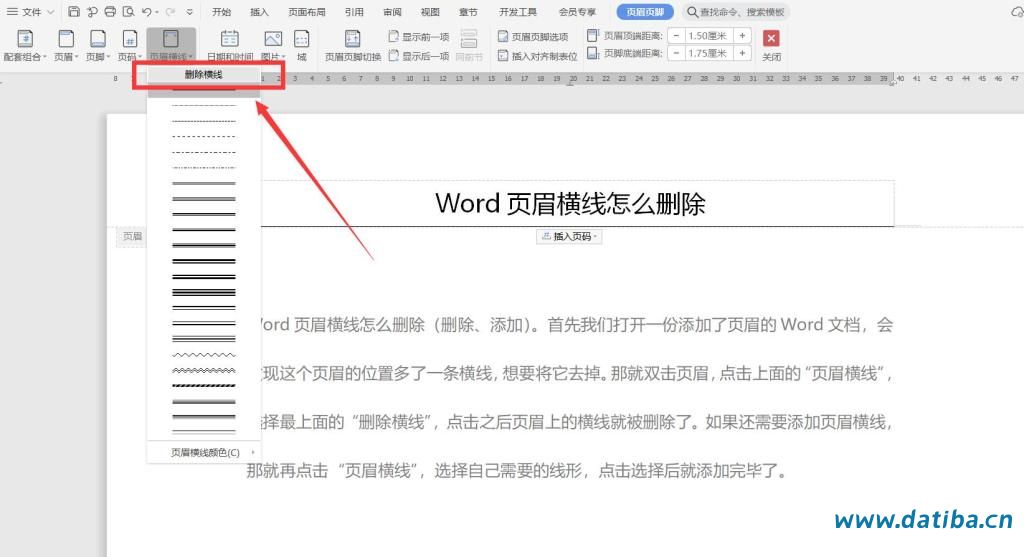The height and width of the screenshot is (557, 1024).
Task: Click the Redo arrow icon
Action: [170, 12]
